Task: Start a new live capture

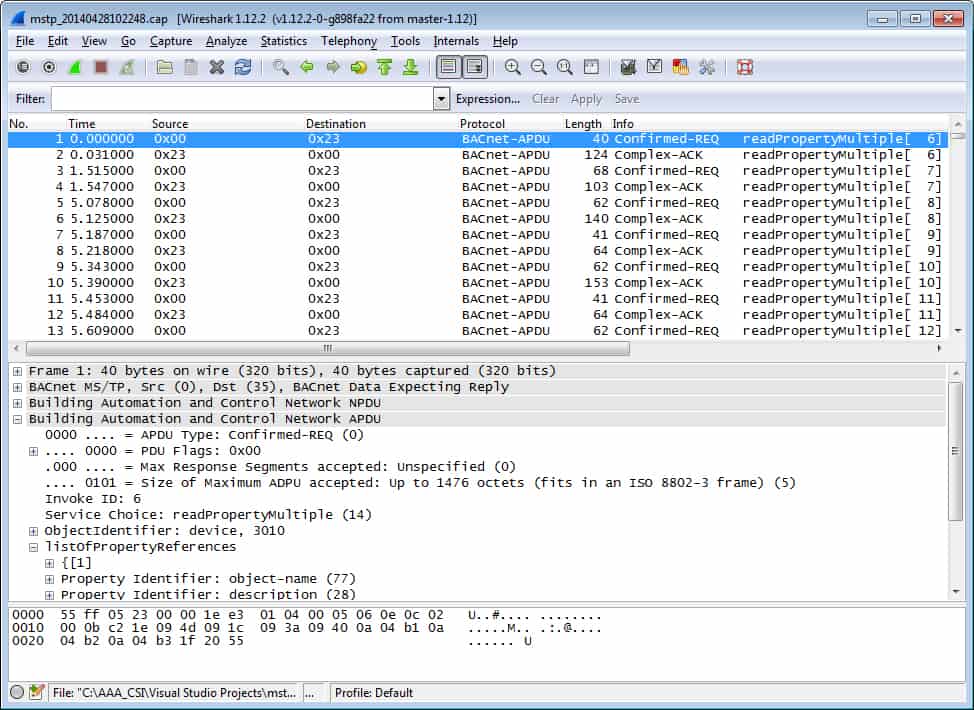Action: [75, 67]
